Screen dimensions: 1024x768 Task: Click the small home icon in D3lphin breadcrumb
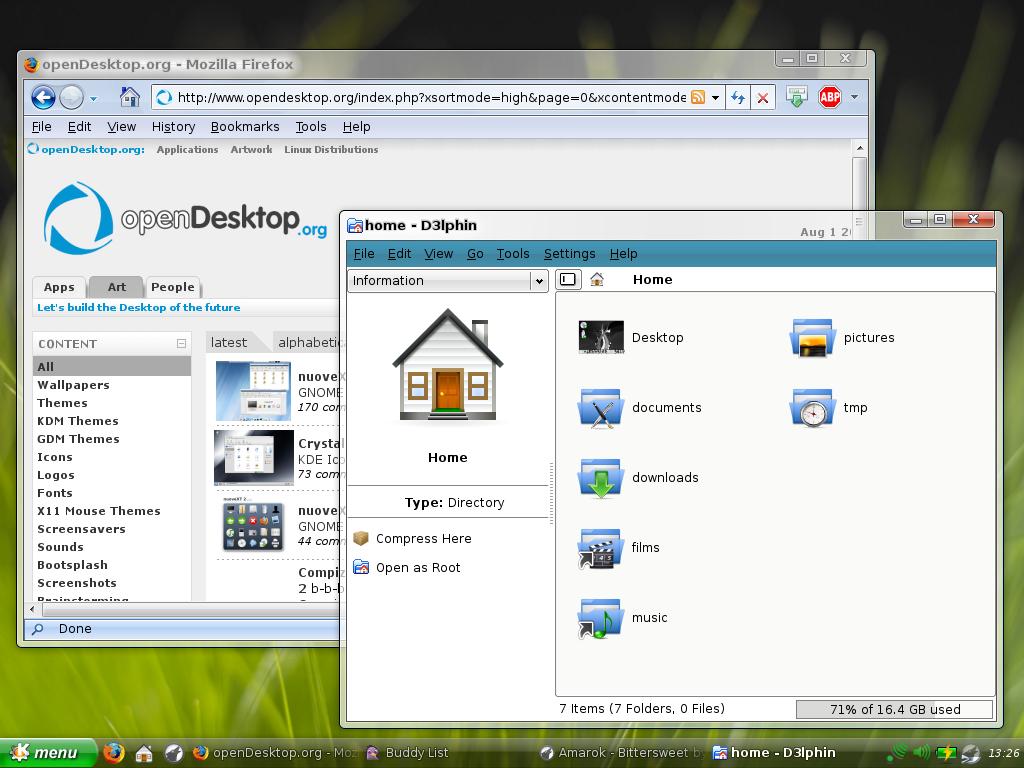[597, 280]
